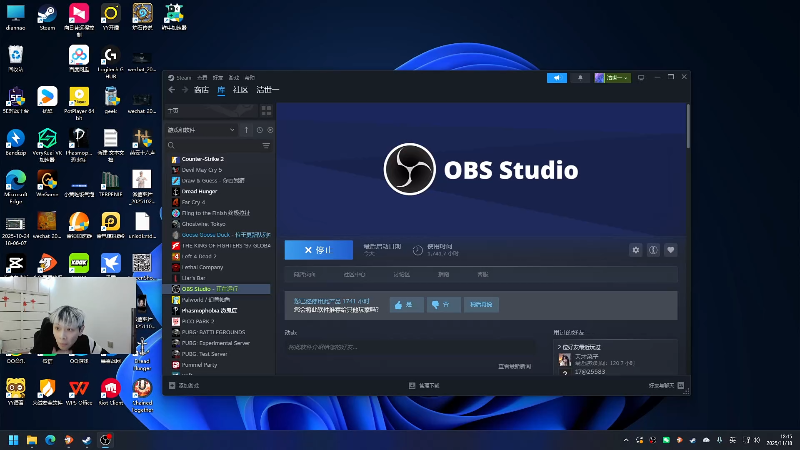The height and width of the screenshot is (450, 800).
Task: Open Manage Downloads at bottom center
Action: [424, 386]
